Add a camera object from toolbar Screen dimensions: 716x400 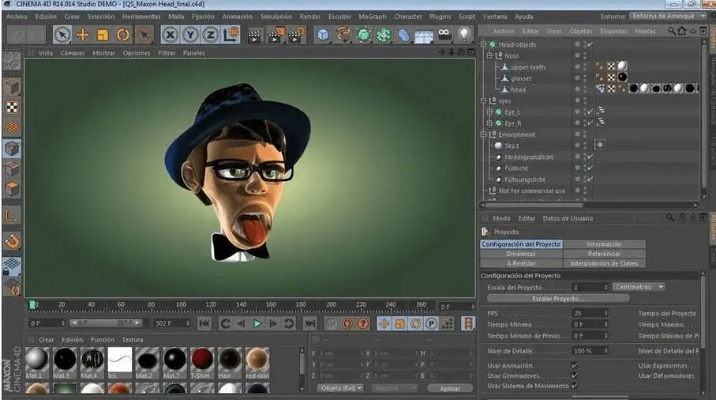(x=444, y=35)
